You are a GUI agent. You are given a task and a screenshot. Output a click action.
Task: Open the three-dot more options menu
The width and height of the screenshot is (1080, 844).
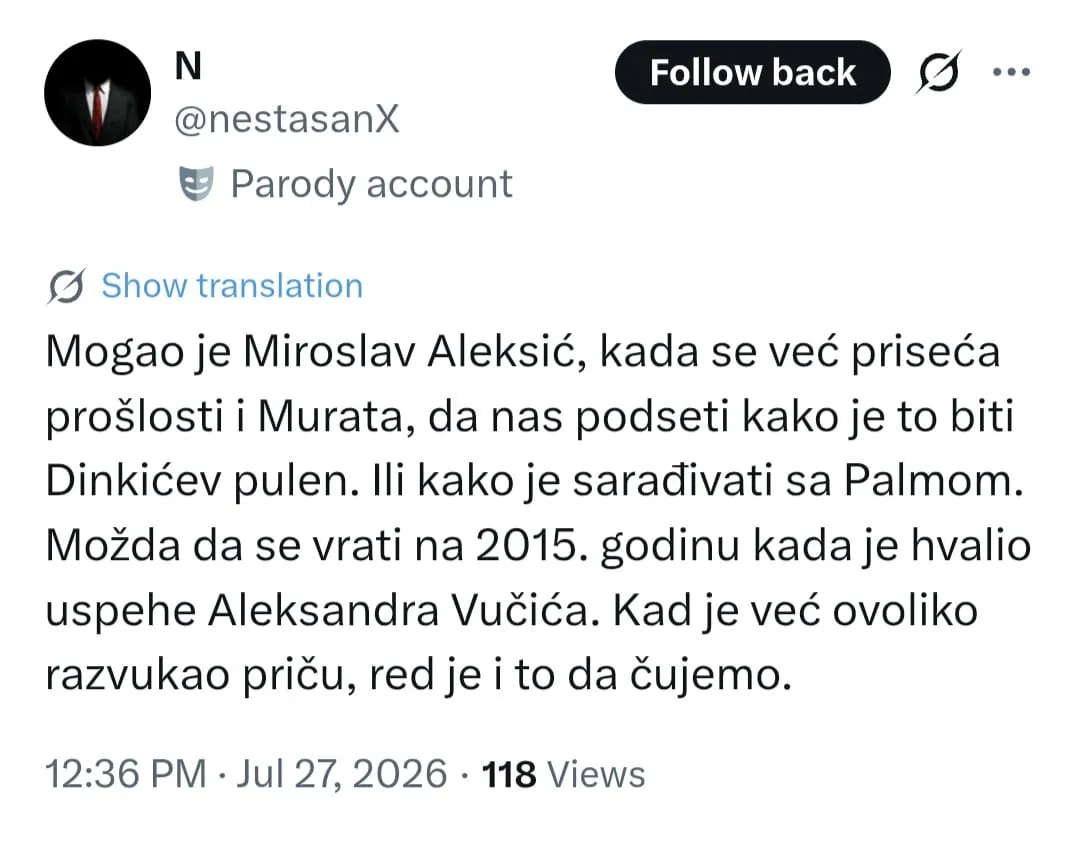(x=1011, y=72)
